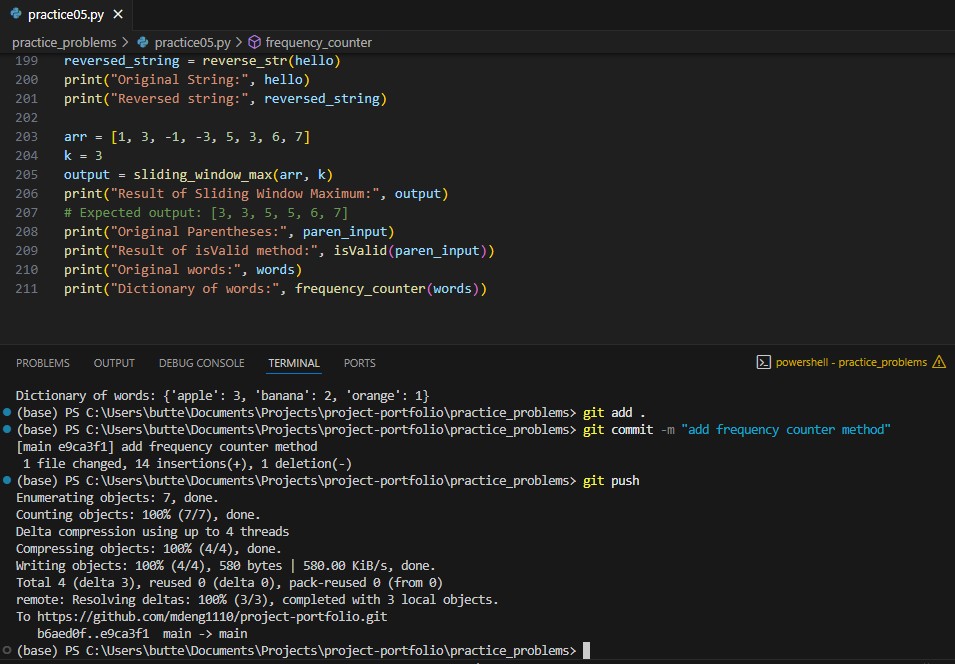Click the PowerShell icon in the terminal panel
Image resolution: width=955 pixels, height=664 pixels.
[765, 362]
